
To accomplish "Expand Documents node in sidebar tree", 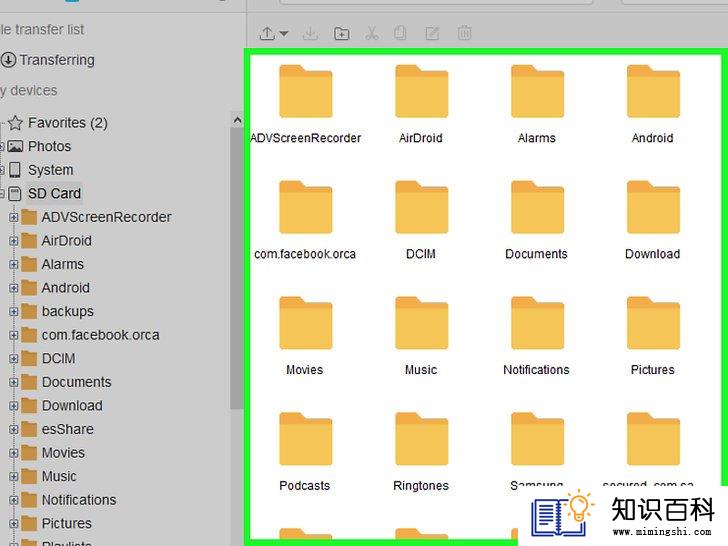I will [13, 382].
